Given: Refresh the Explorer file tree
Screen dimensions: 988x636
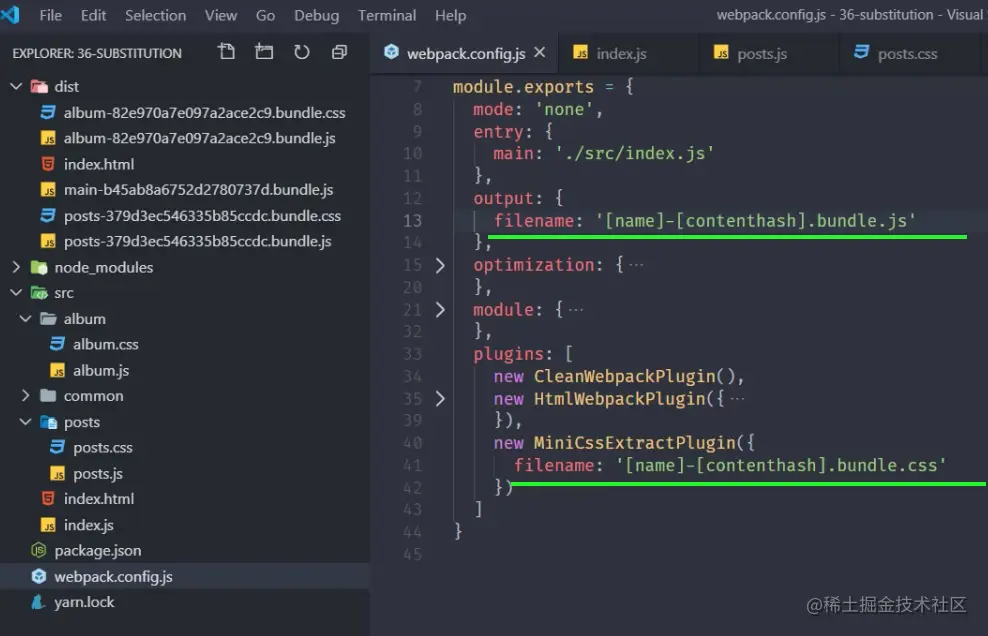Looking at the screenshot, I should [302, 52].
